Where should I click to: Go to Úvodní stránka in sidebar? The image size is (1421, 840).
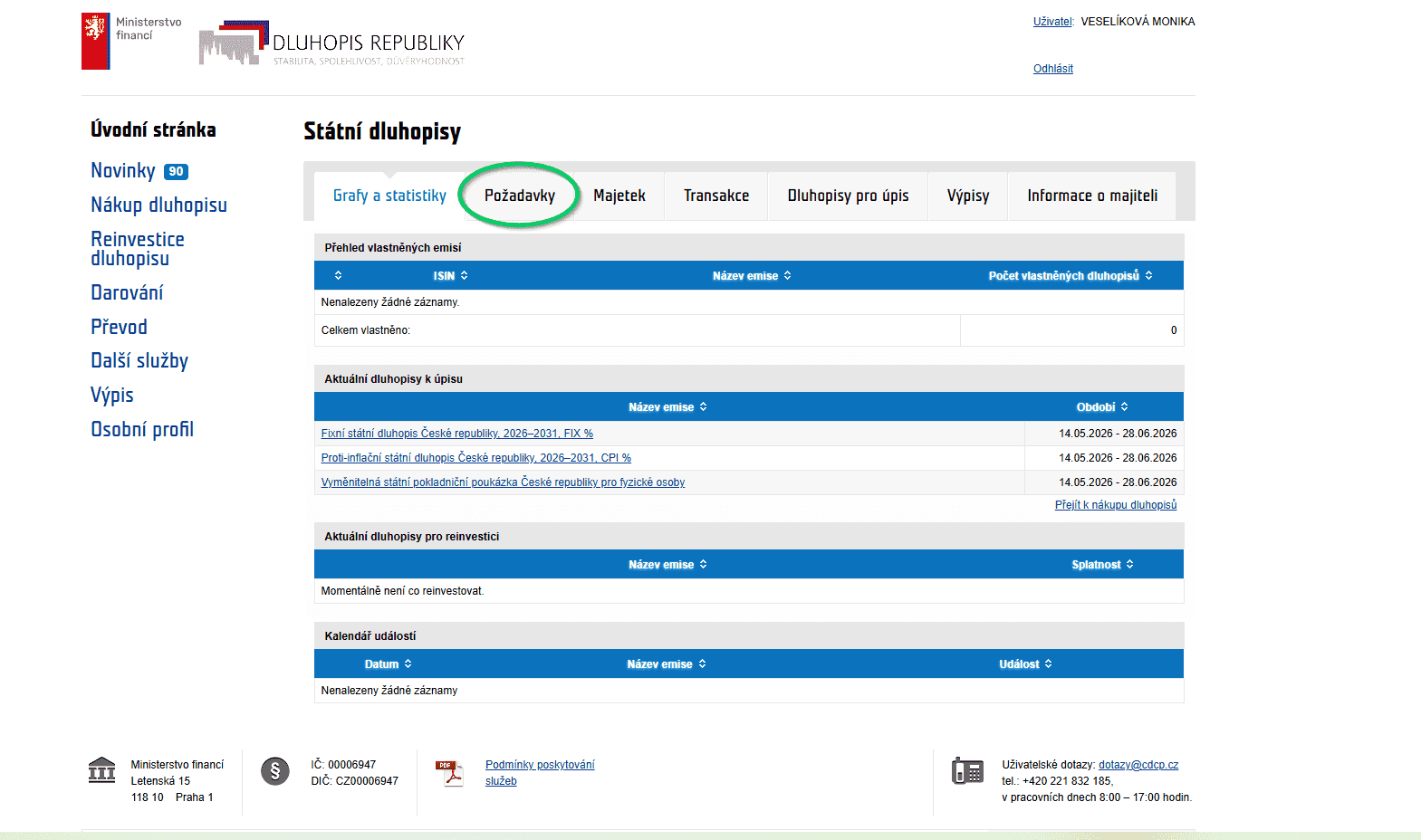pos(153,129)
